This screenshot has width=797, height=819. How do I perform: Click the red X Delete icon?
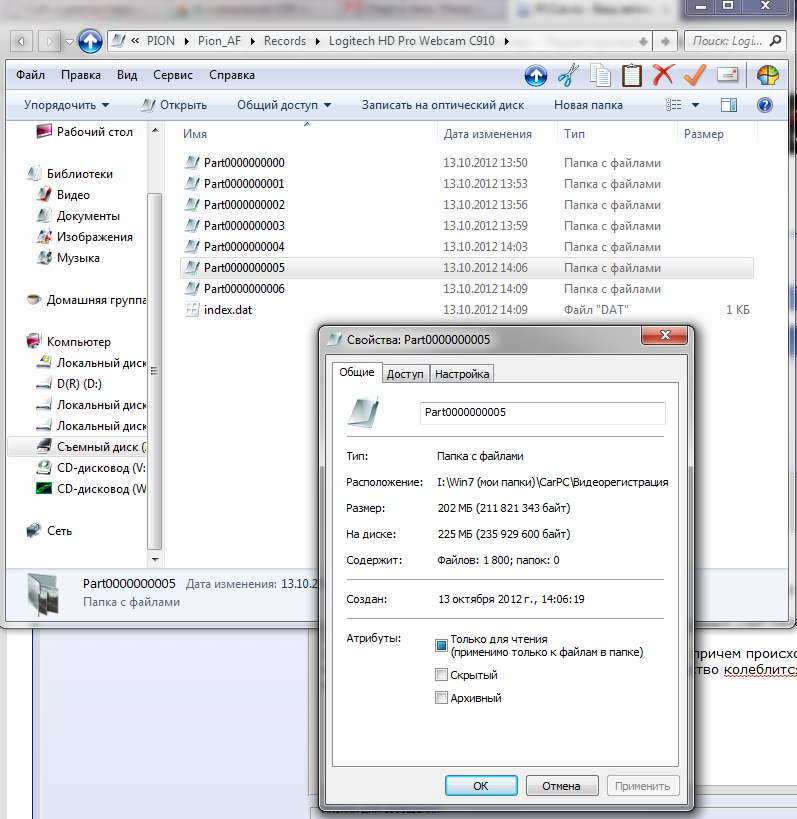(x=663, y=76)
